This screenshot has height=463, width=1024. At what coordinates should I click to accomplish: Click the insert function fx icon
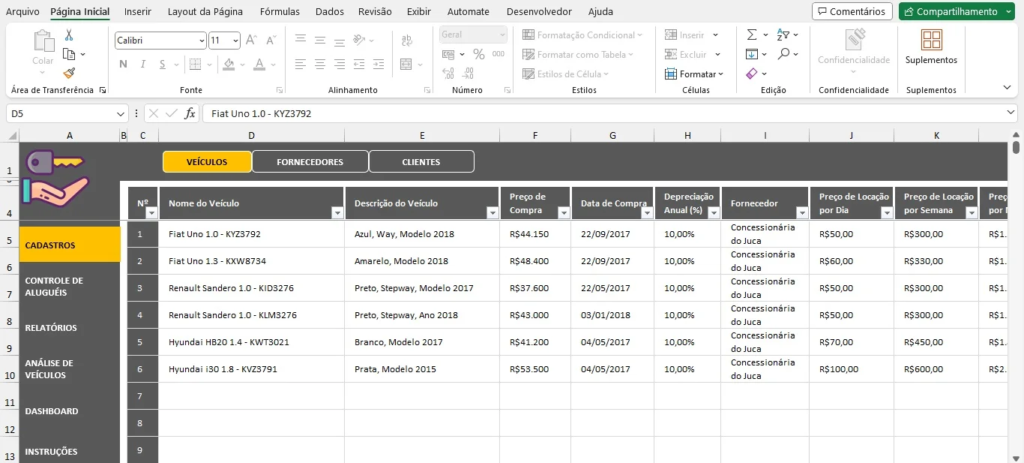[x=190, y=113]
